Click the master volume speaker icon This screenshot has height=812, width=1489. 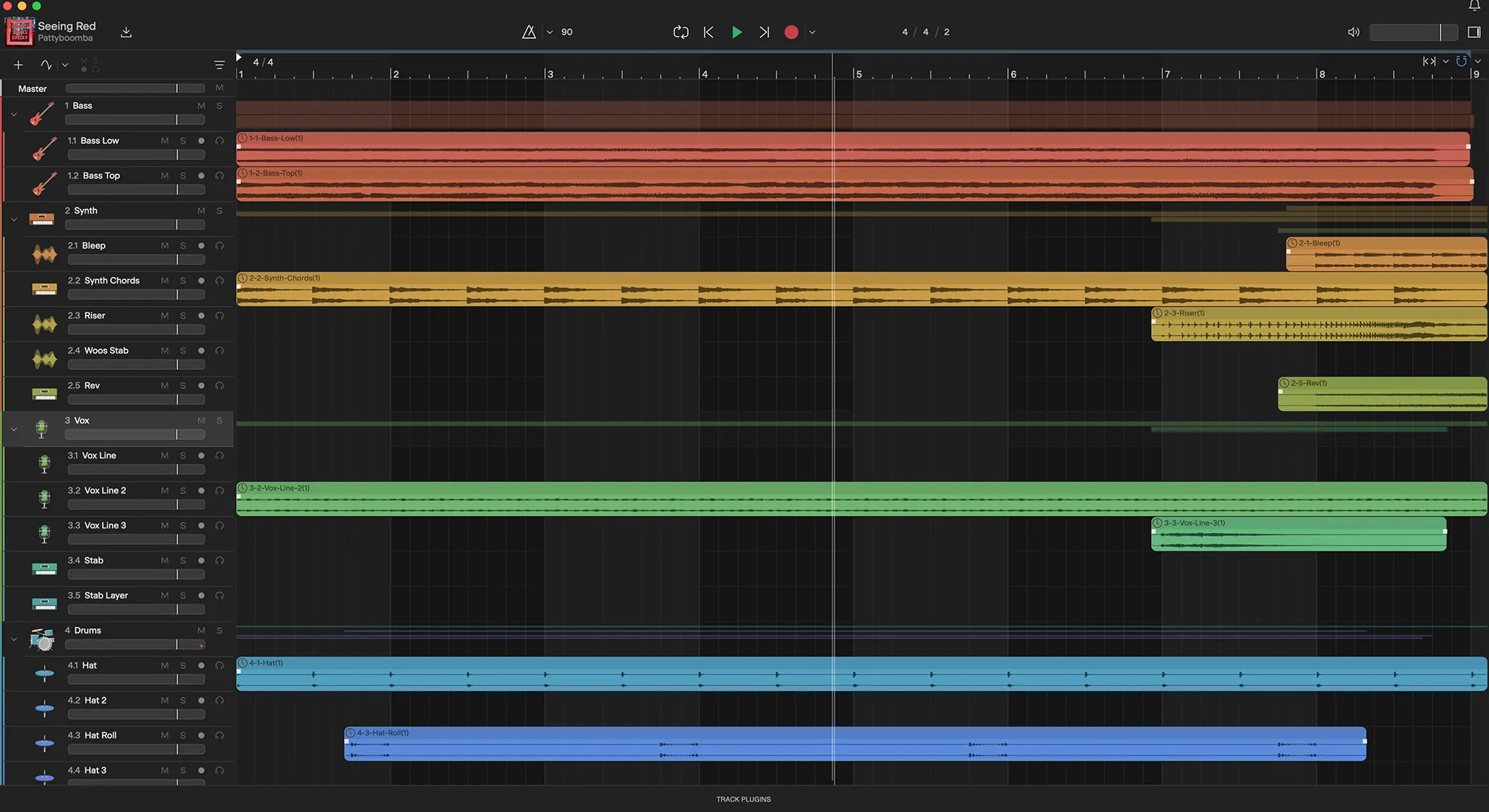[1354, 32]
